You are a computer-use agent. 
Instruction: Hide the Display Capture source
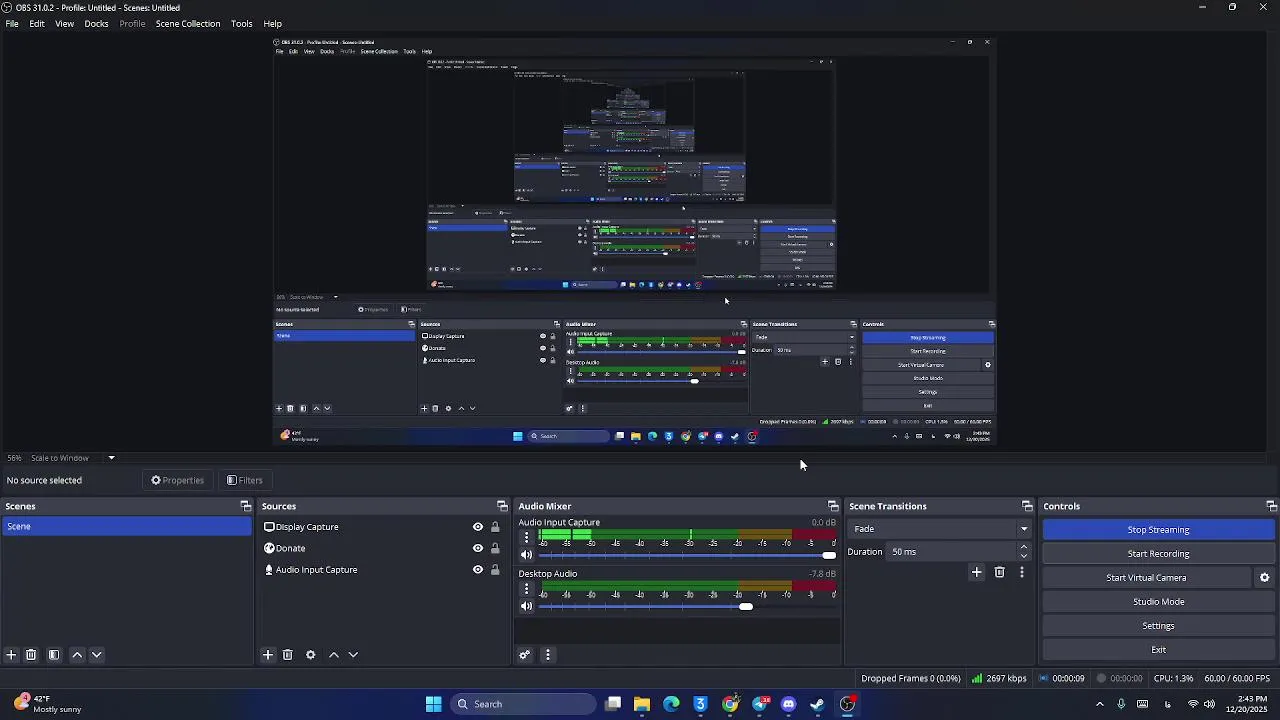(x=478, y=527)
